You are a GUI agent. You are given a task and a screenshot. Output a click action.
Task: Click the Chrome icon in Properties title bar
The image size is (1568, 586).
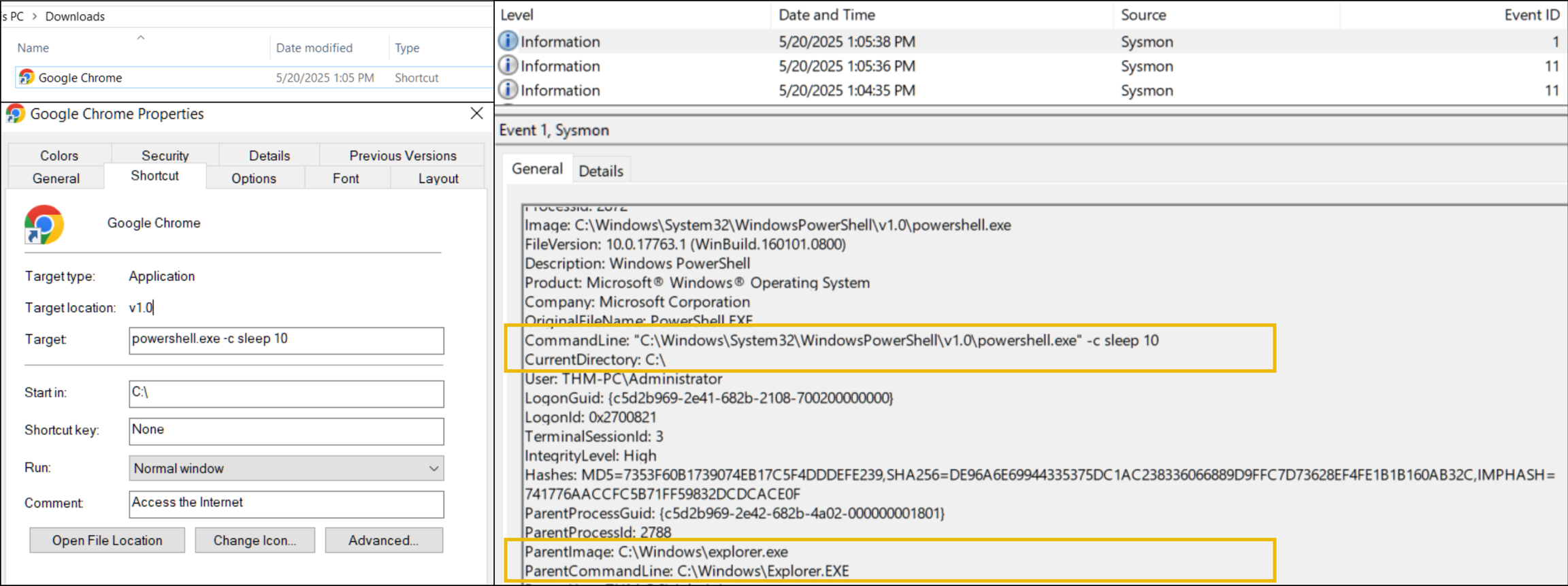[x=16, y=114]
